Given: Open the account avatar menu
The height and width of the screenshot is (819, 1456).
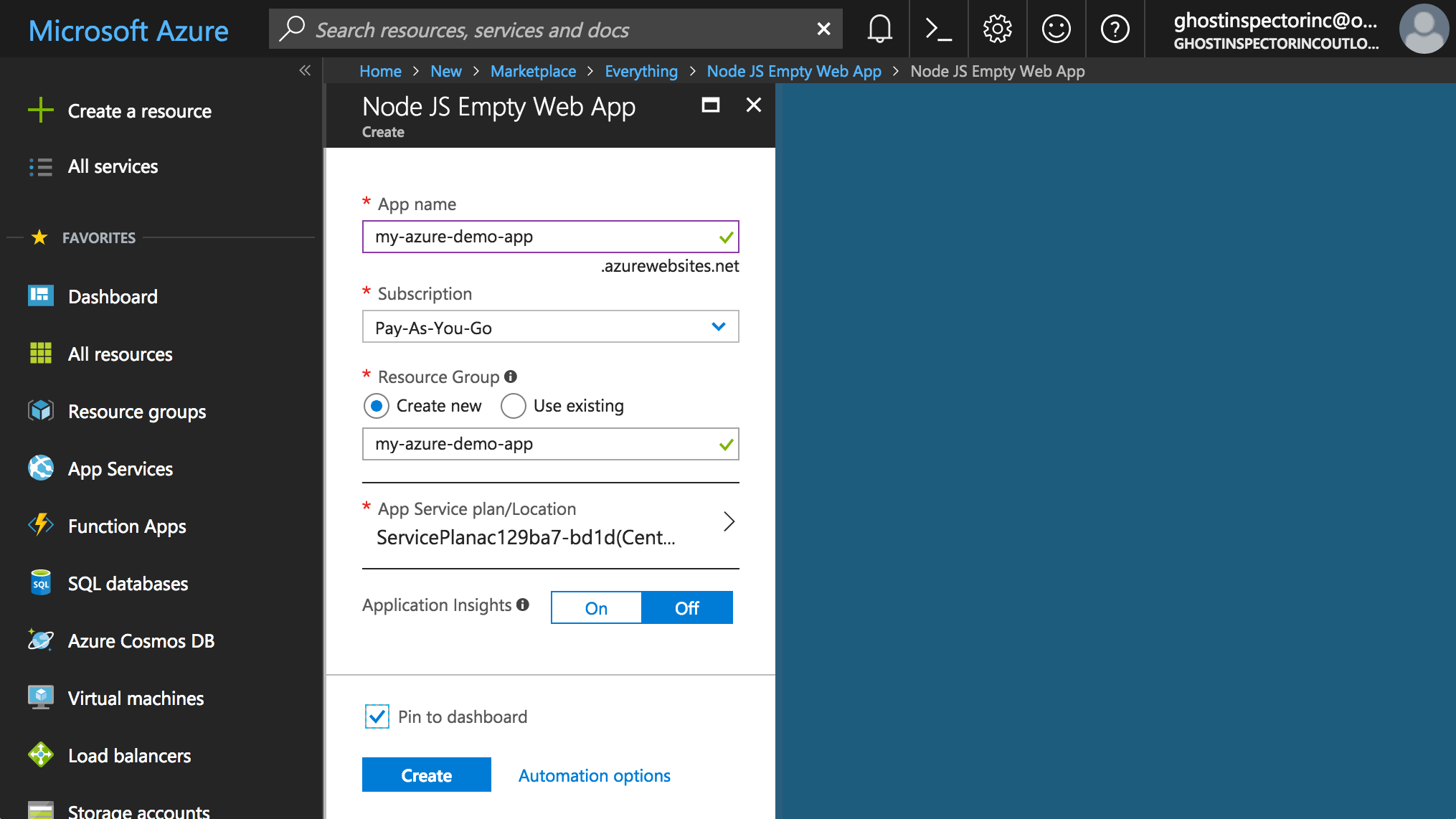Looking at the screenshot, I should tap(1424, 29).
